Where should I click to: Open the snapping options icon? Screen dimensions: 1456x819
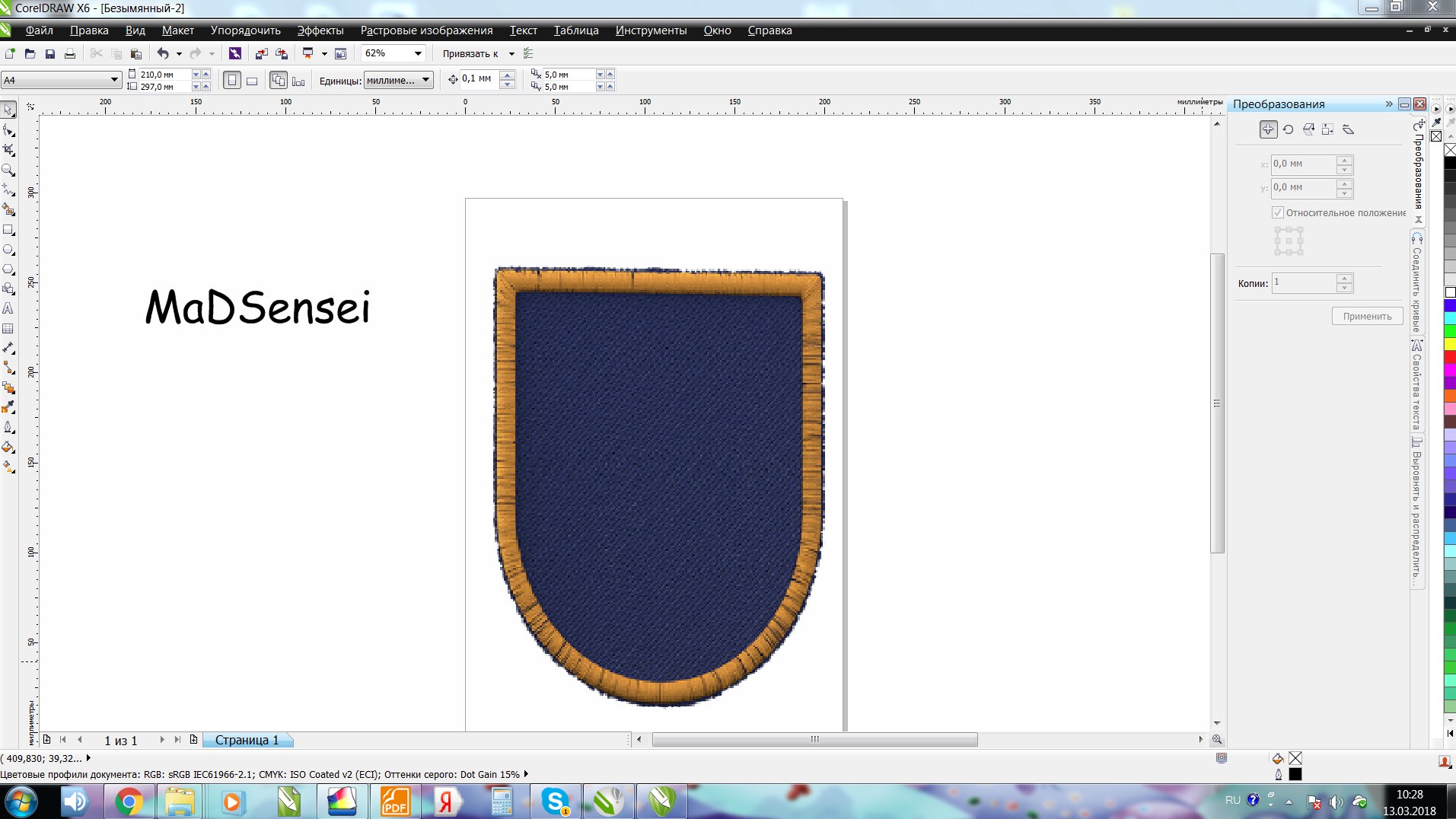(x=529, y=53)
